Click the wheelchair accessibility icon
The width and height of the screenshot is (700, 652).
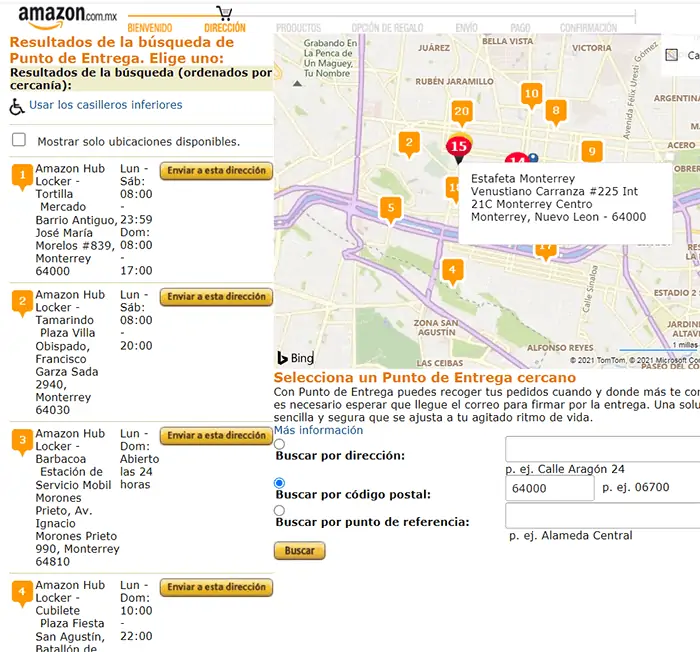coord(17,106)
